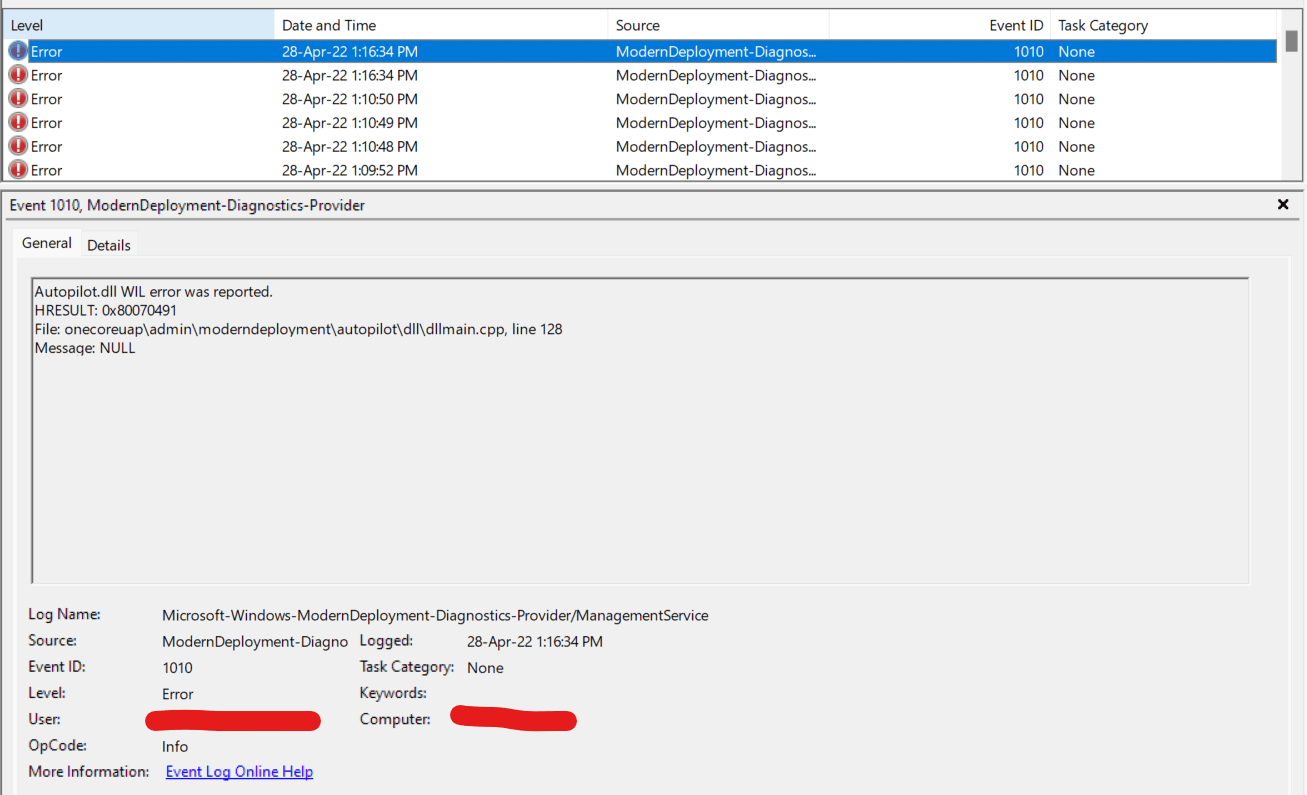Click the error icon beside the 1:09:52 PM event
The width and height of the screenshot is (1307, 795).
18,170
